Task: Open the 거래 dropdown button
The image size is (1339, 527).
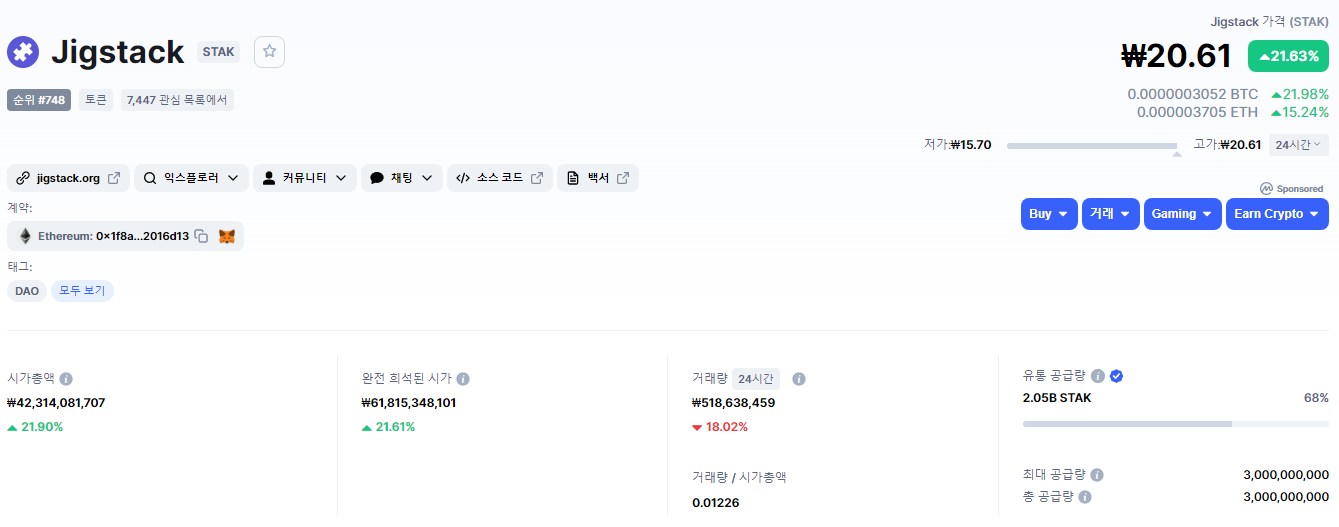Action: [x=1111, y=214]
